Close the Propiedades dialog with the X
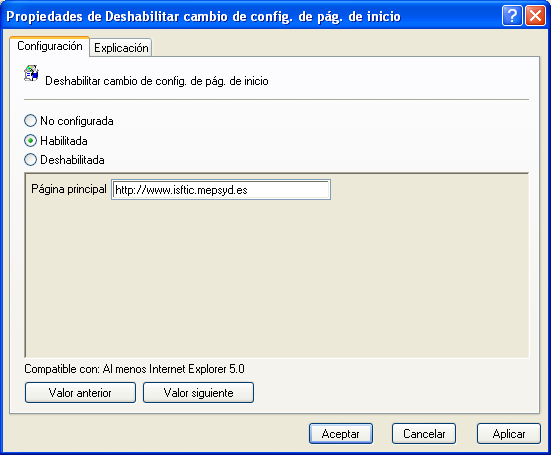551x455 pixels. point(535,16)
